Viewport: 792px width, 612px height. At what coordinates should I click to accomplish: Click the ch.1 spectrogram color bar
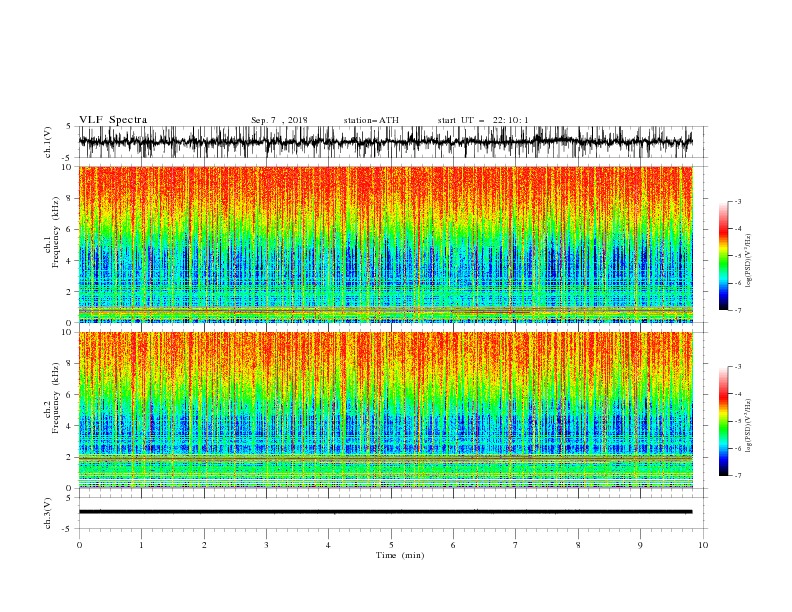723,256
